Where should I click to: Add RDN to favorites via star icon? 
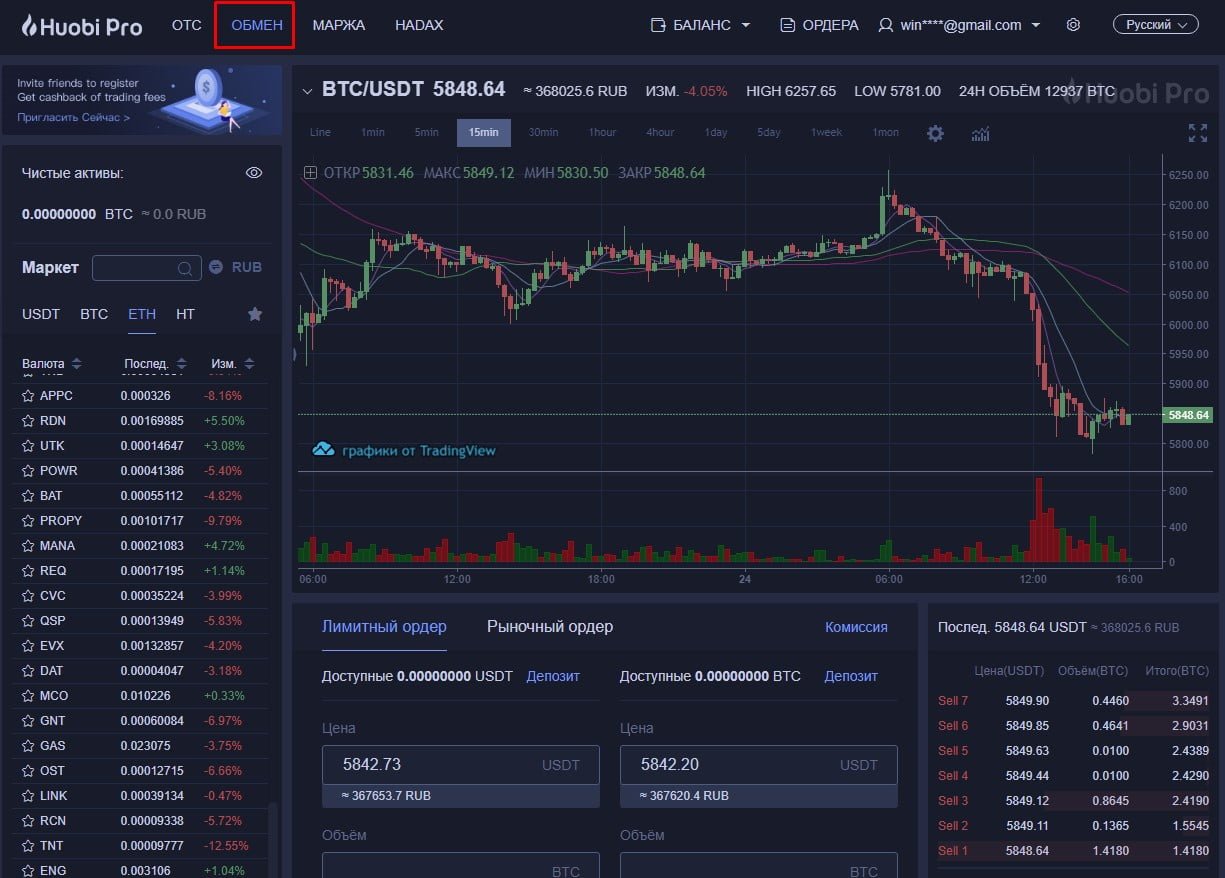[27, 420]
